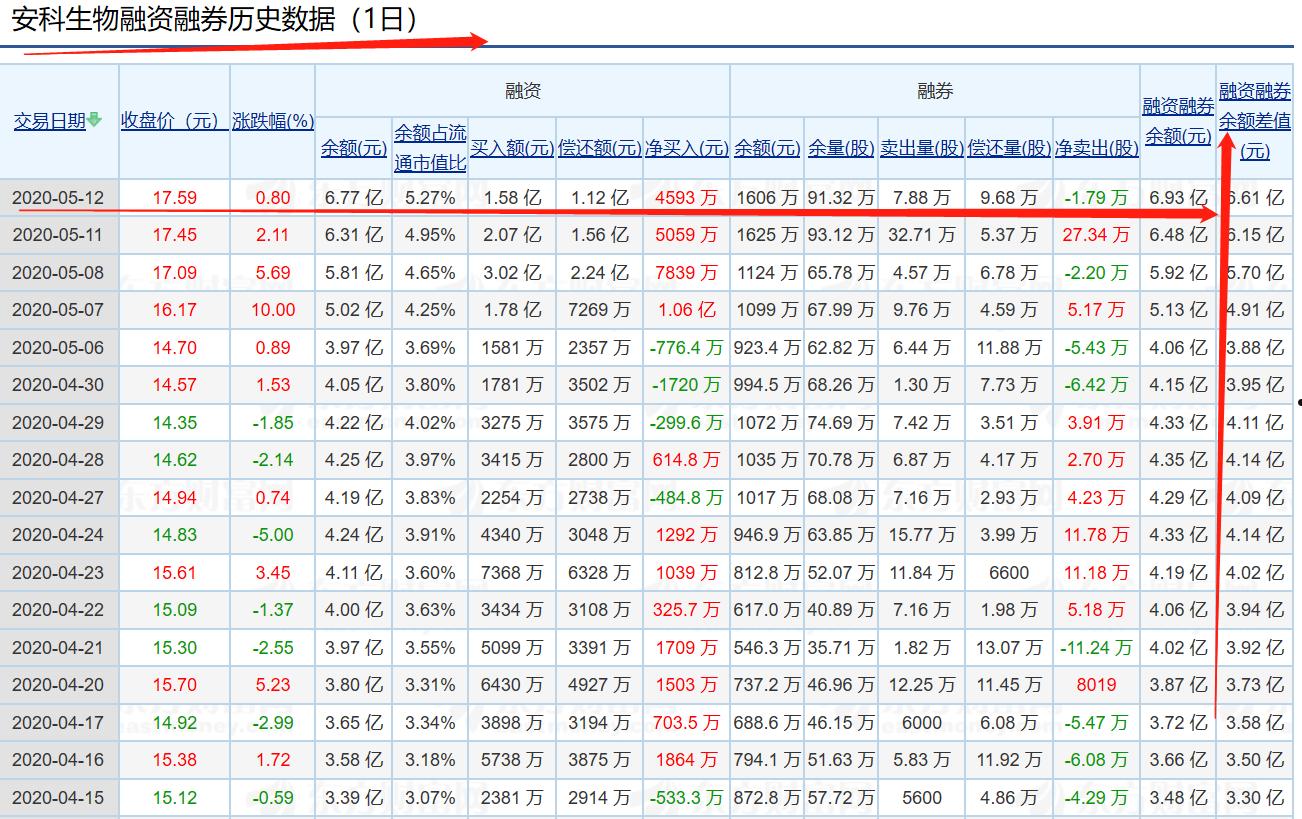1302x819 pixels.
Task: Sort by 卖出量(股) column
Action: click(922, 149)
